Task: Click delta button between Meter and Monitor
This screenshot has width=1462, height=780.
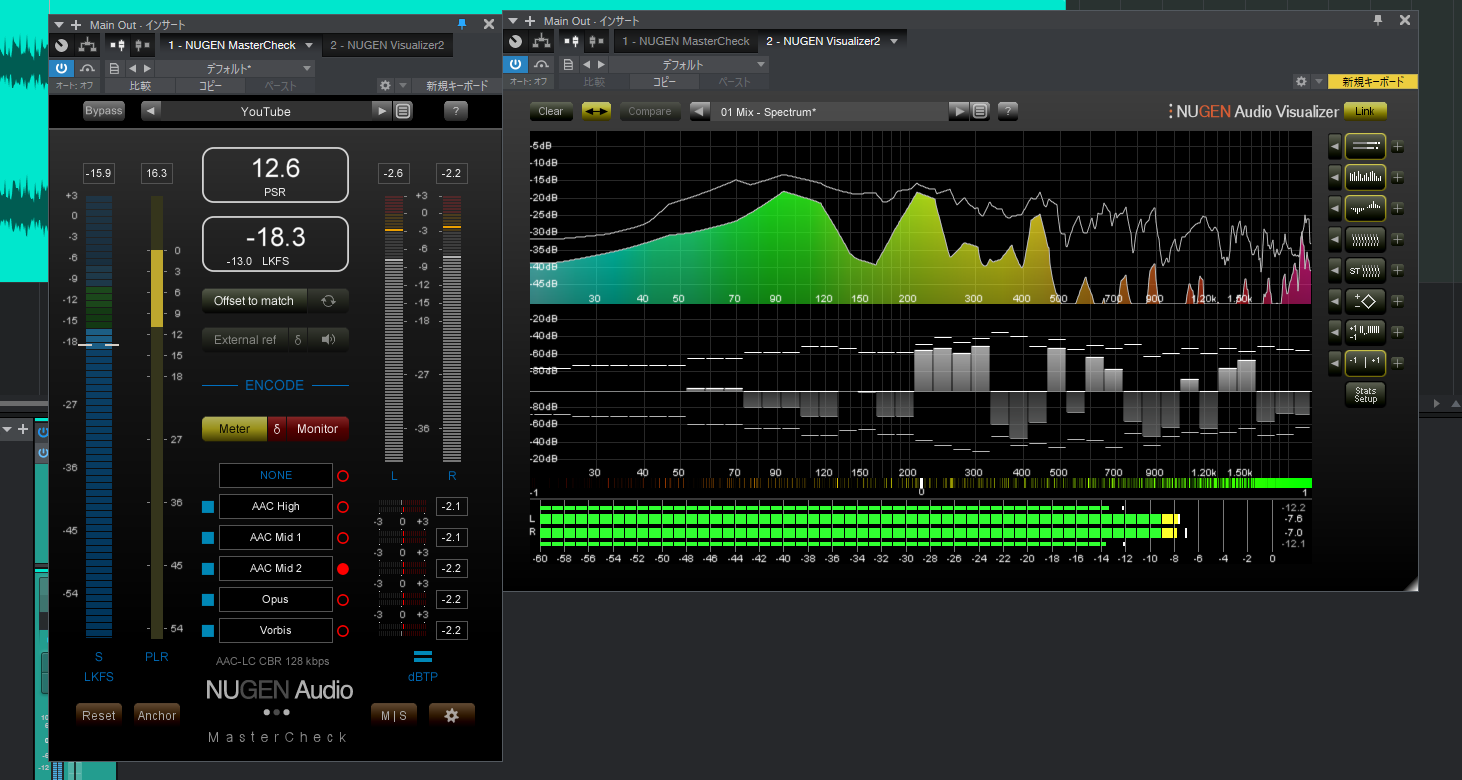Action: click(277, 429)
